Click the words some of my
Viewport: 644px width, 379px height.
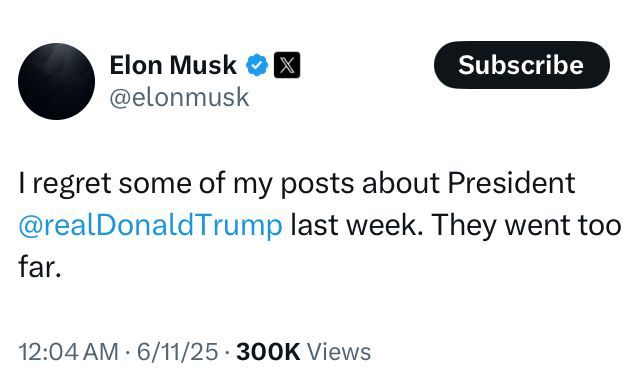196,184
